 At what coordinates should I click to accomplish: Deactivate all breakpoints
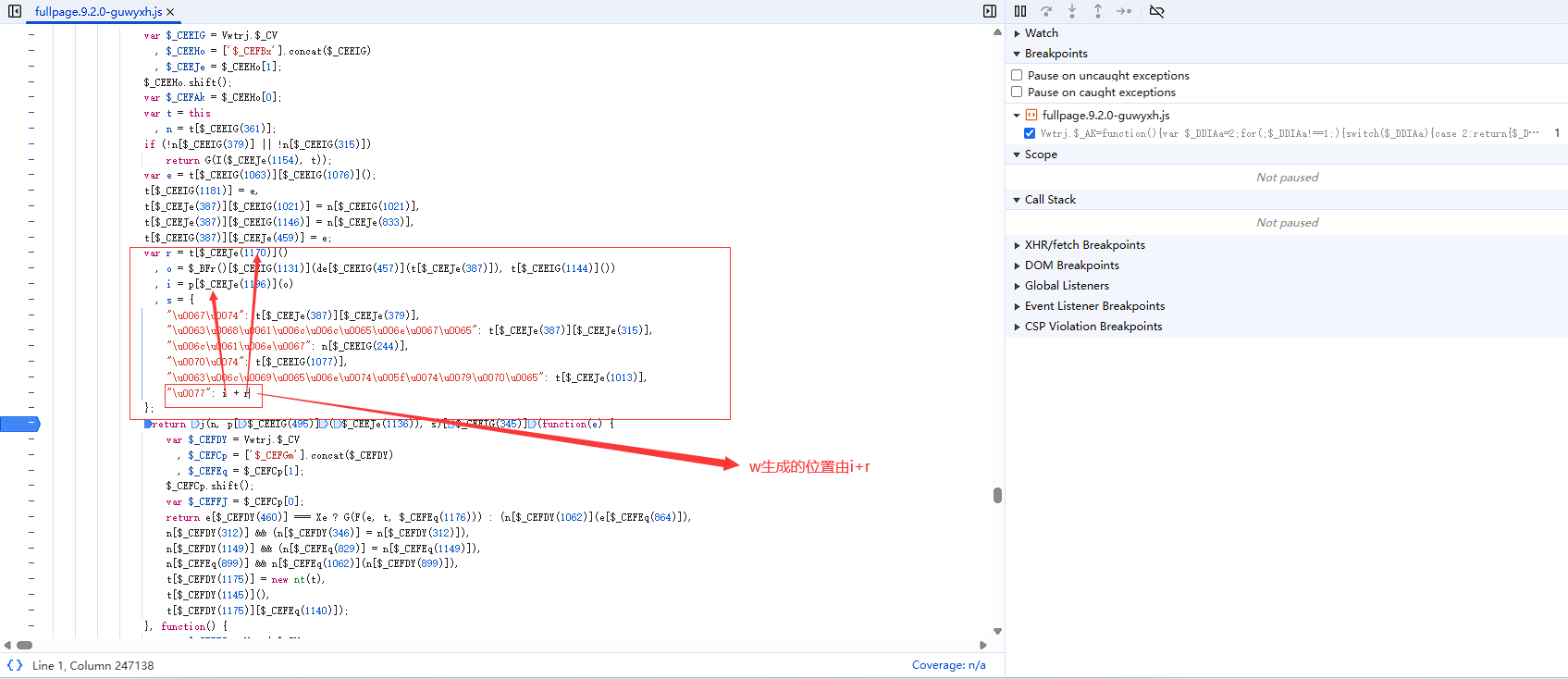[x=1156, y=11]
